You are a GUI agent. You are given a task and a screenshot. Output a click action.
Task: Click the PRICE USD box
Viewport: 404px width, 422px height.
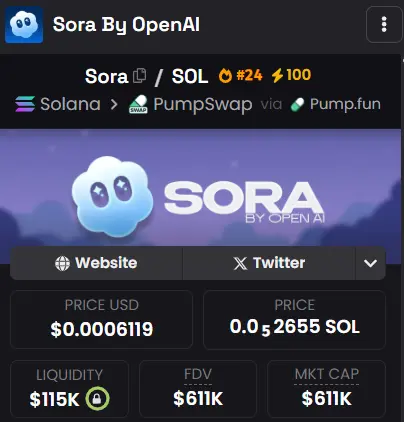coord(101,320)
